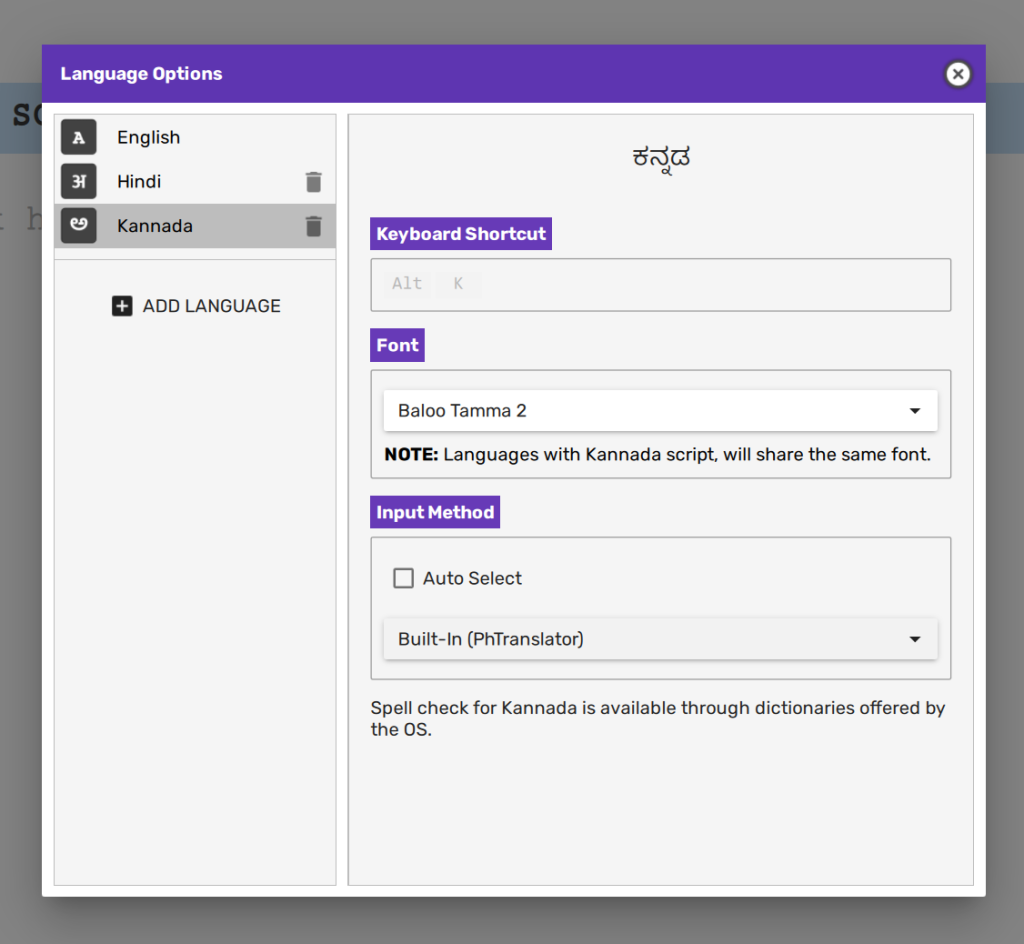Click the Alt key chip in shortcut

(407, 284)
